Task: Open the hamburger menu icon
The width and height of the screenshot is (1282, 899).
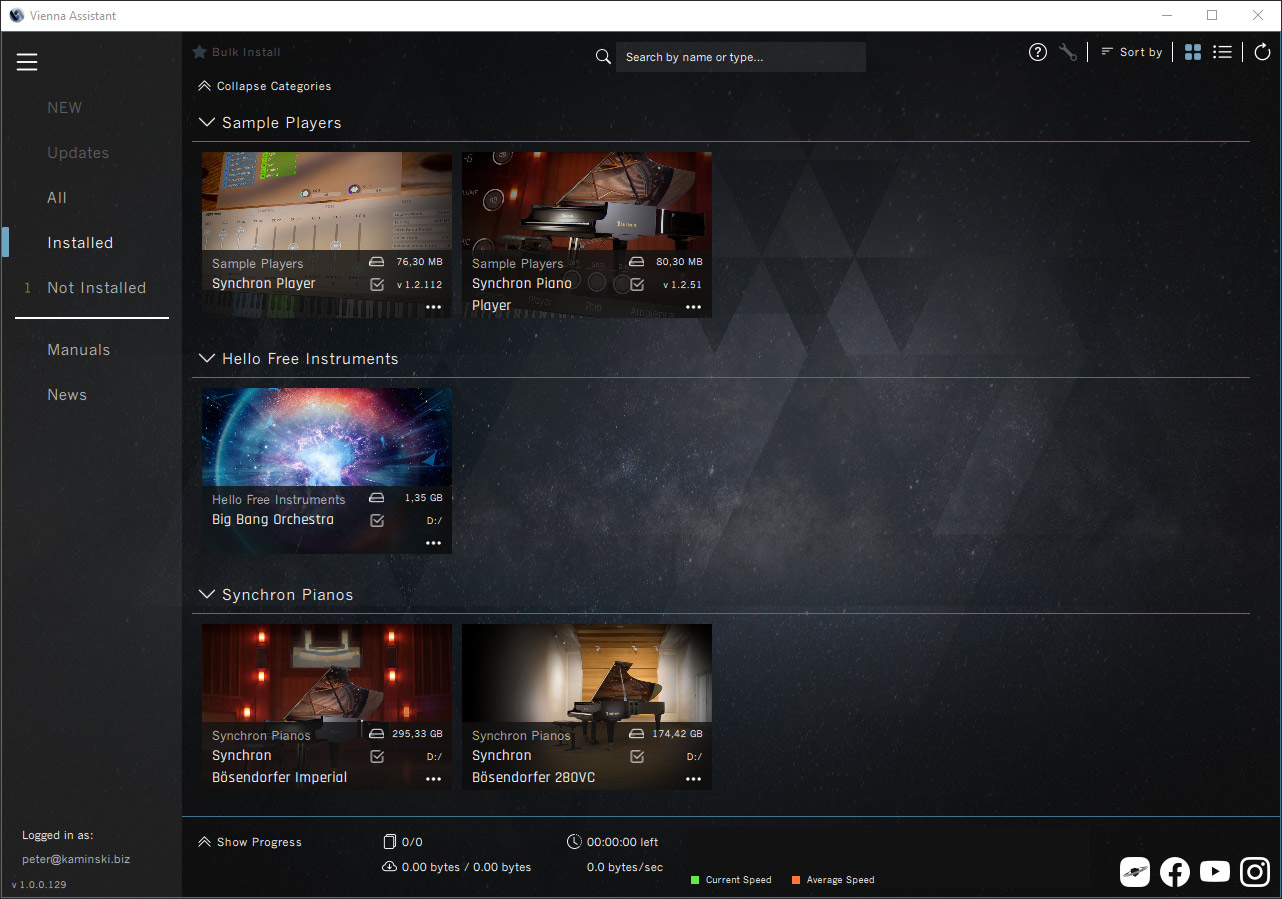Action: pyautogui.click(x=27, y=62)
